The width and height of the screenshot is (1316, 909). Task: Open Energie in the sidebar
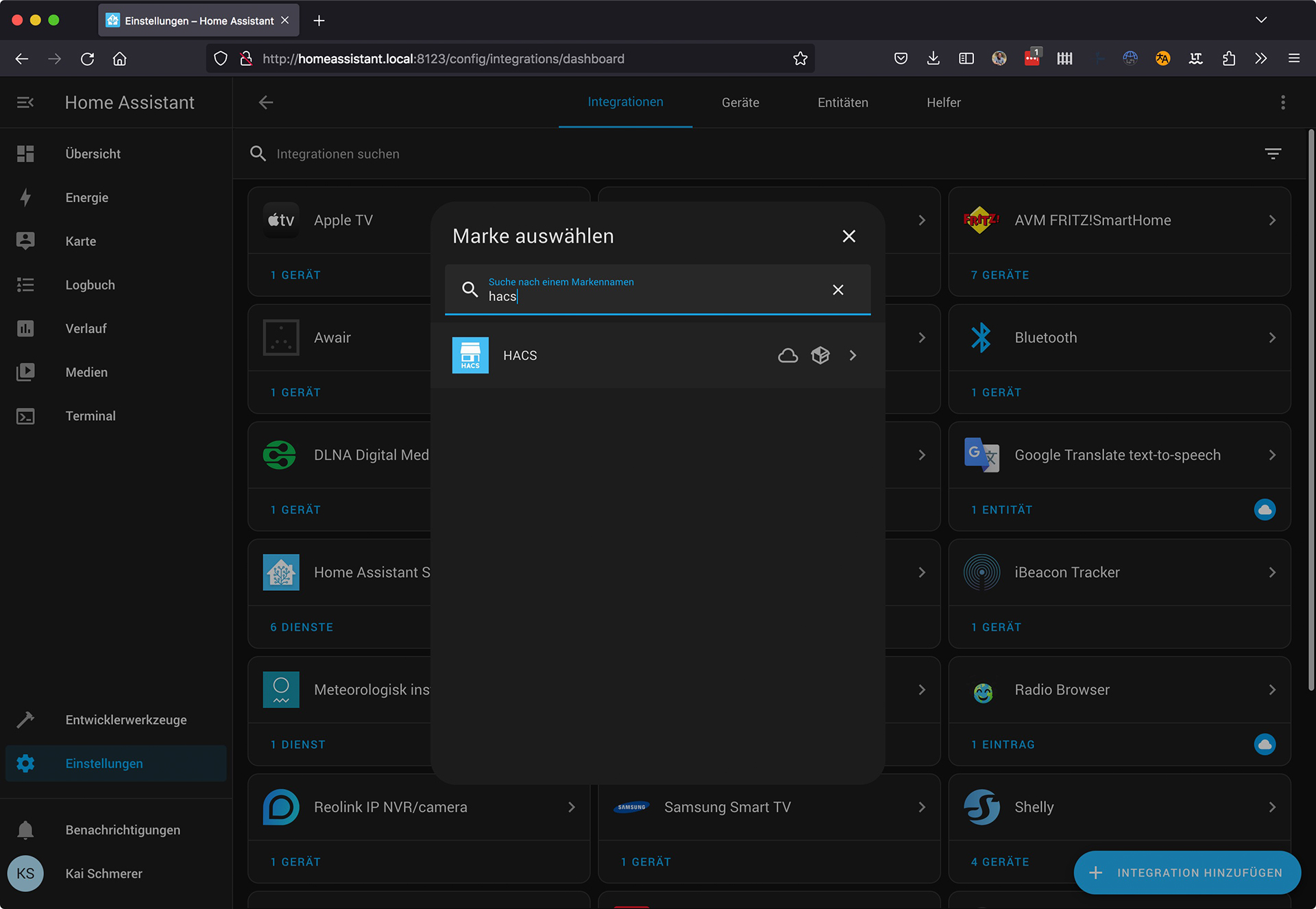pos(87,197)
